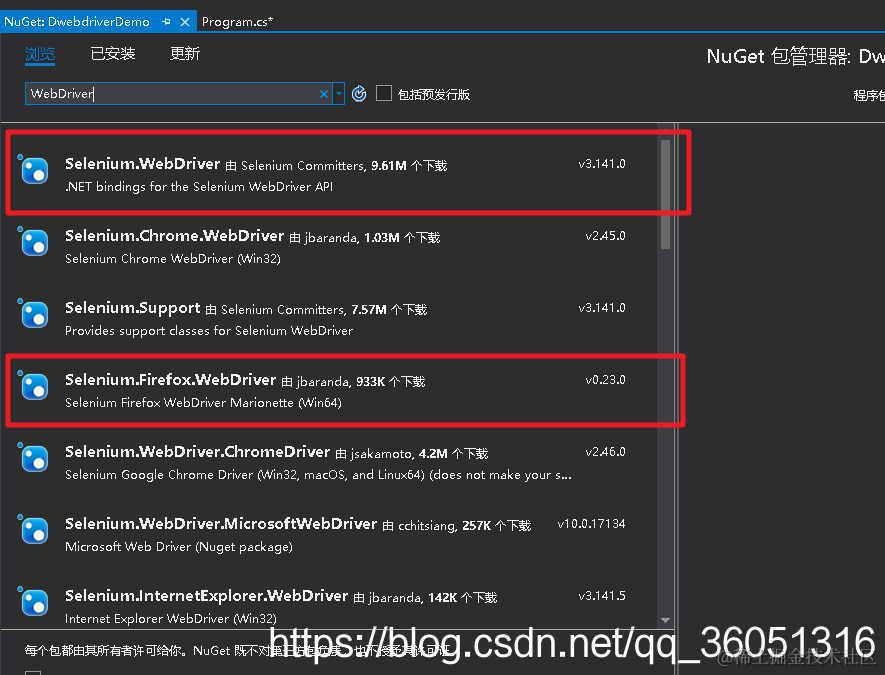The image size is (885, 675).
Task: Click the package list scrollbar thumb
Action: point(665,194)
